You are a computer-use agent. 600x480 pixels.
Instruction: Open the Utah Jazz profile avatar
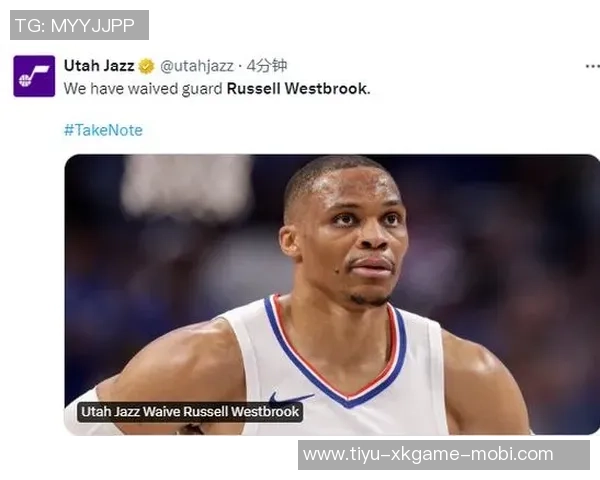tap(34, 76)
